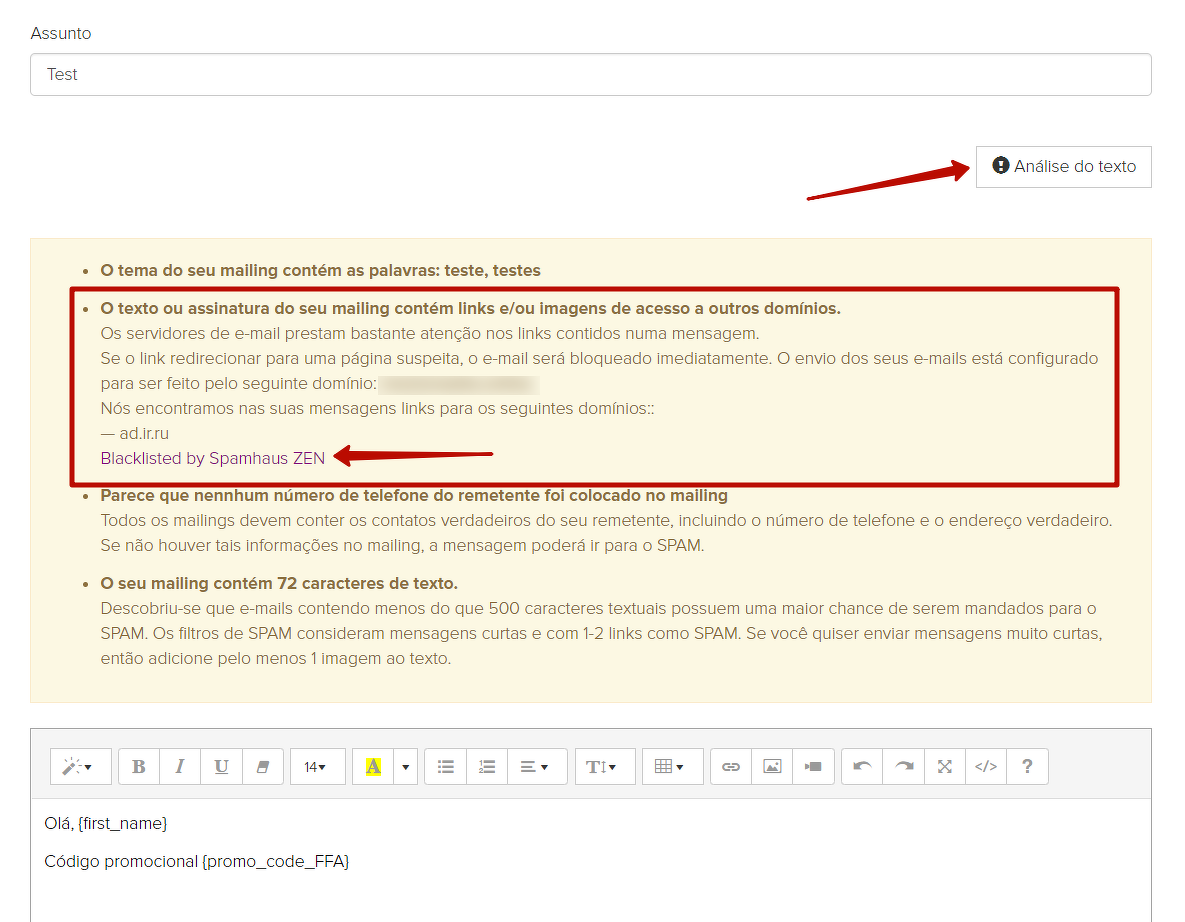Insert a link with the chain icon
Viewport: 1185px width, 922px height.
pyautogui.click(x=731, y=767)
